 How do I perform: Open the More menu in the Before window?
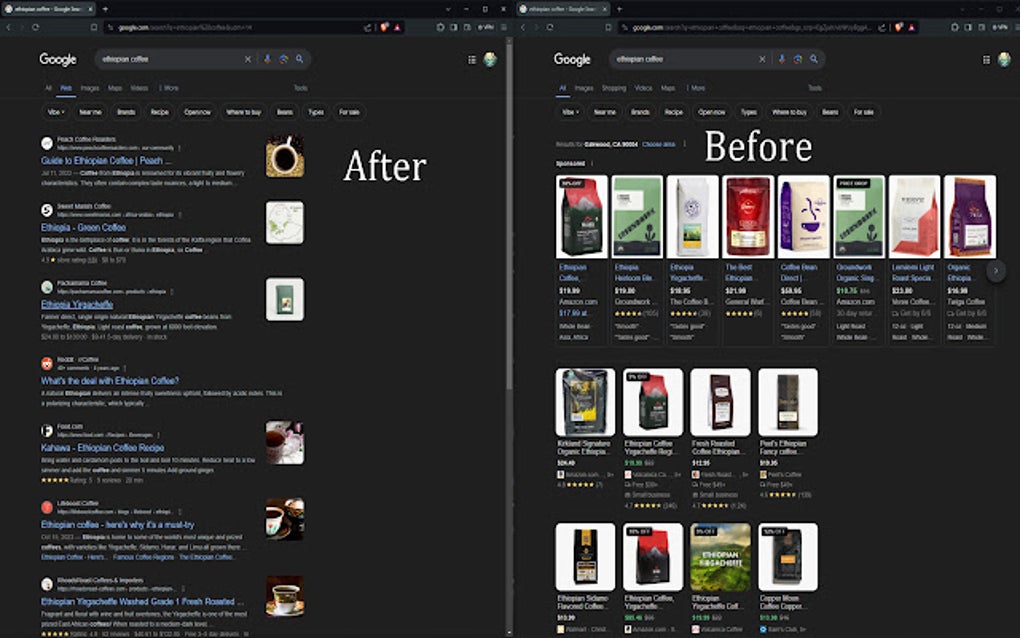click(x=696, y=88)
